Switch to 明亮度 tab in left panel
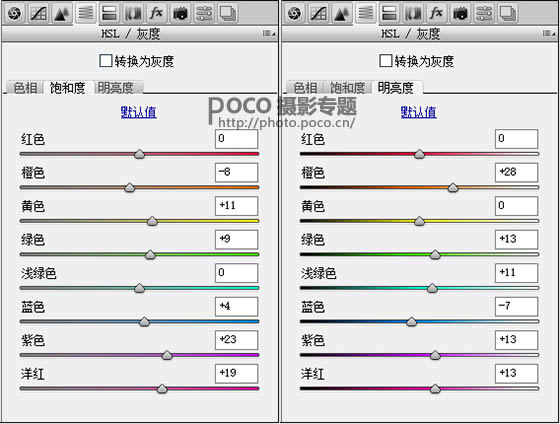560x424 pixels. click(116, 88)
